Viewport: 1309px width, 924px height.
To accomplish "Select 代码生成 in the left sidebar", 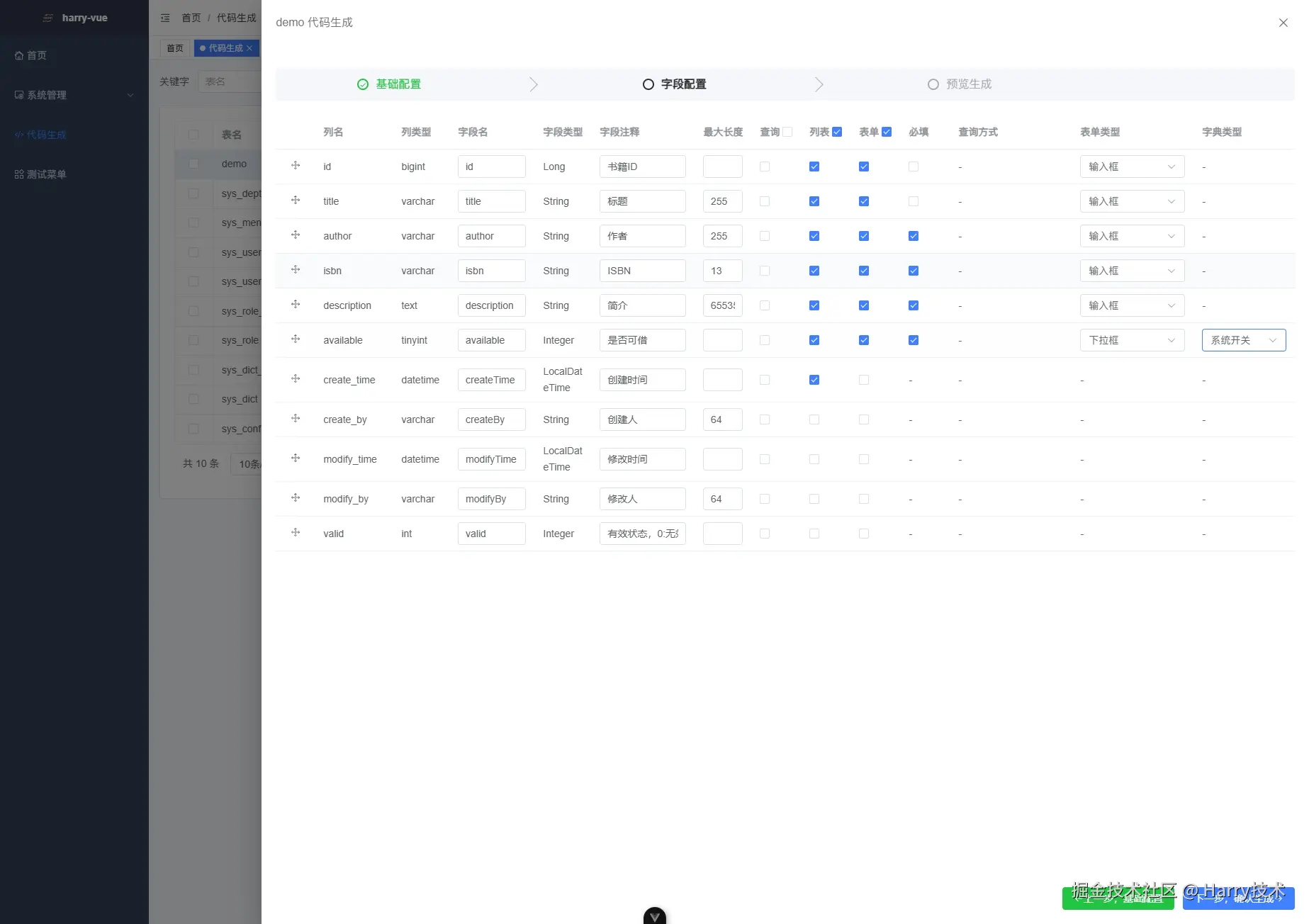I will click(x=74, y=135).
